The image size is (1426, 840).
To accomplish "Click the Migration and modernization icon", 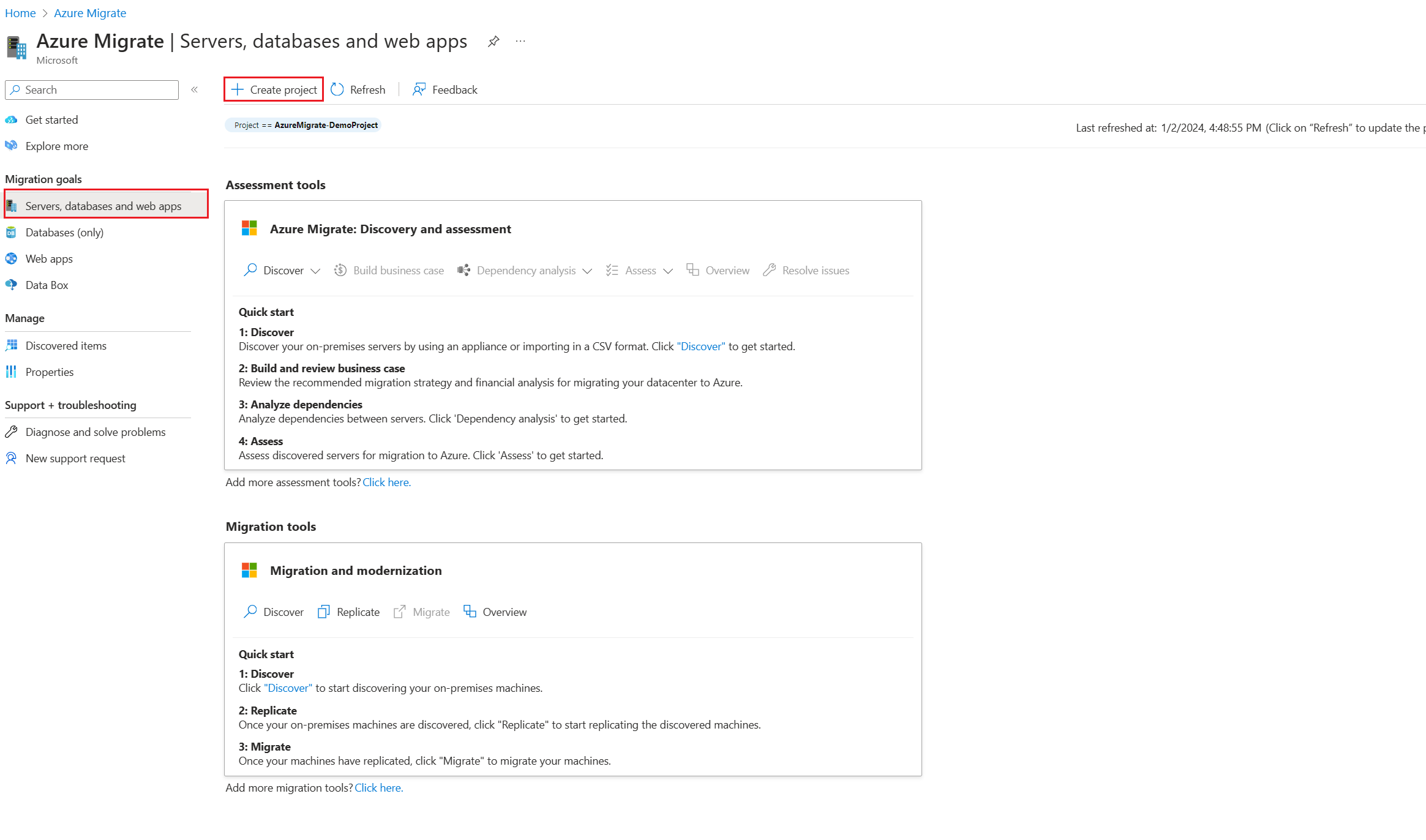I will coord(249,570).
